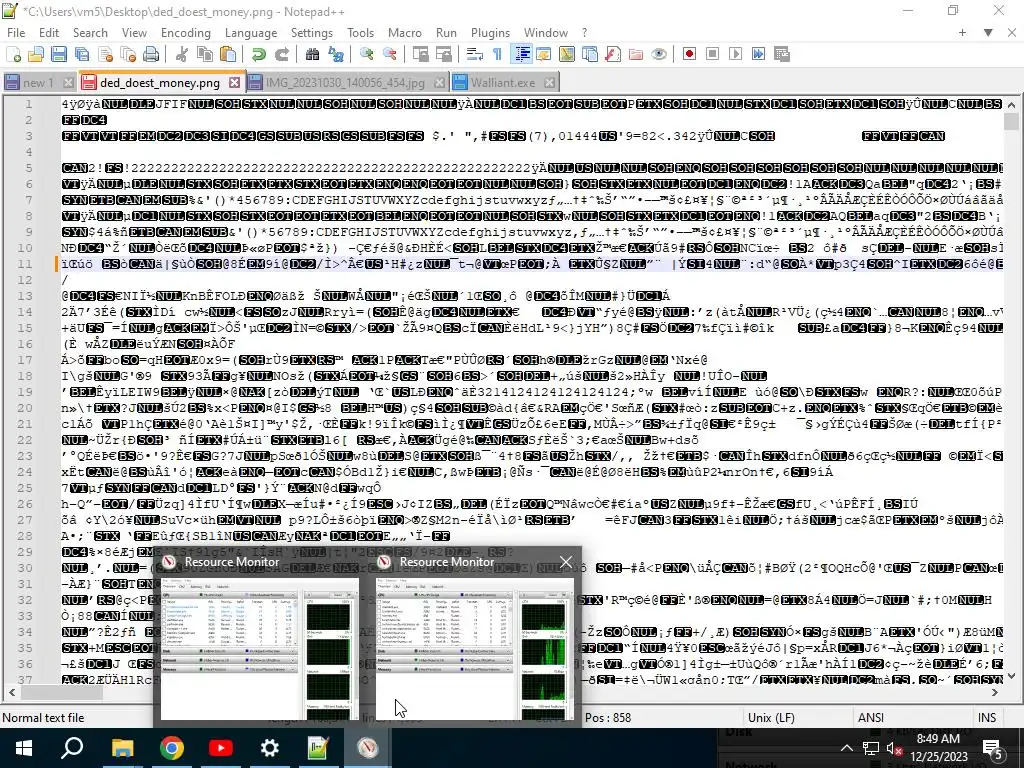Screen dimensions: 1024x768
Task: Open the Edit menu
Action: coord(49,33)
